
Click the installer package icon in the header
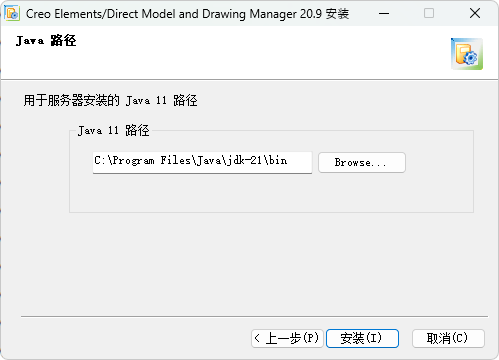467,54
